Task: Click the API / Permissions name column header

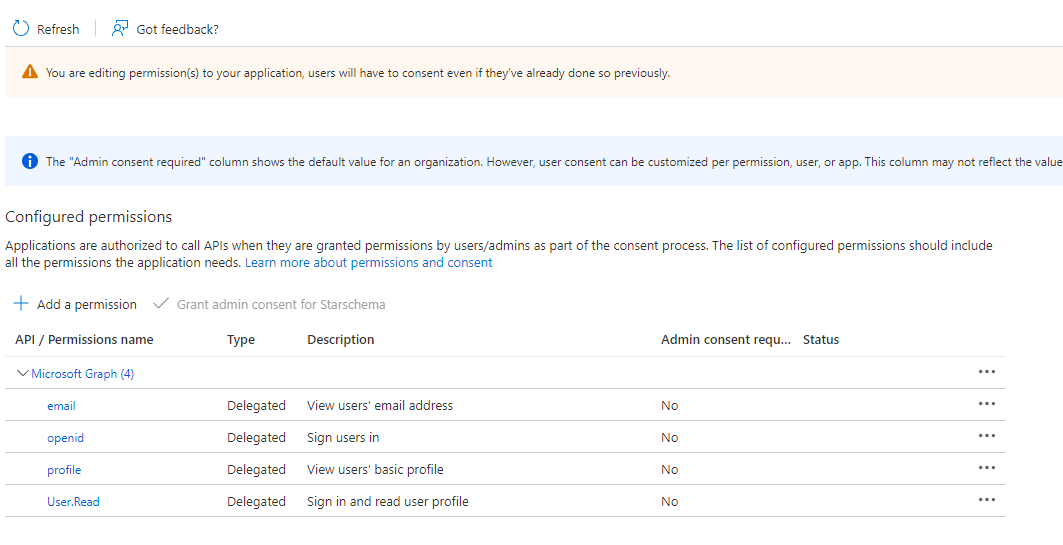Action: click(x=84, y=340)
